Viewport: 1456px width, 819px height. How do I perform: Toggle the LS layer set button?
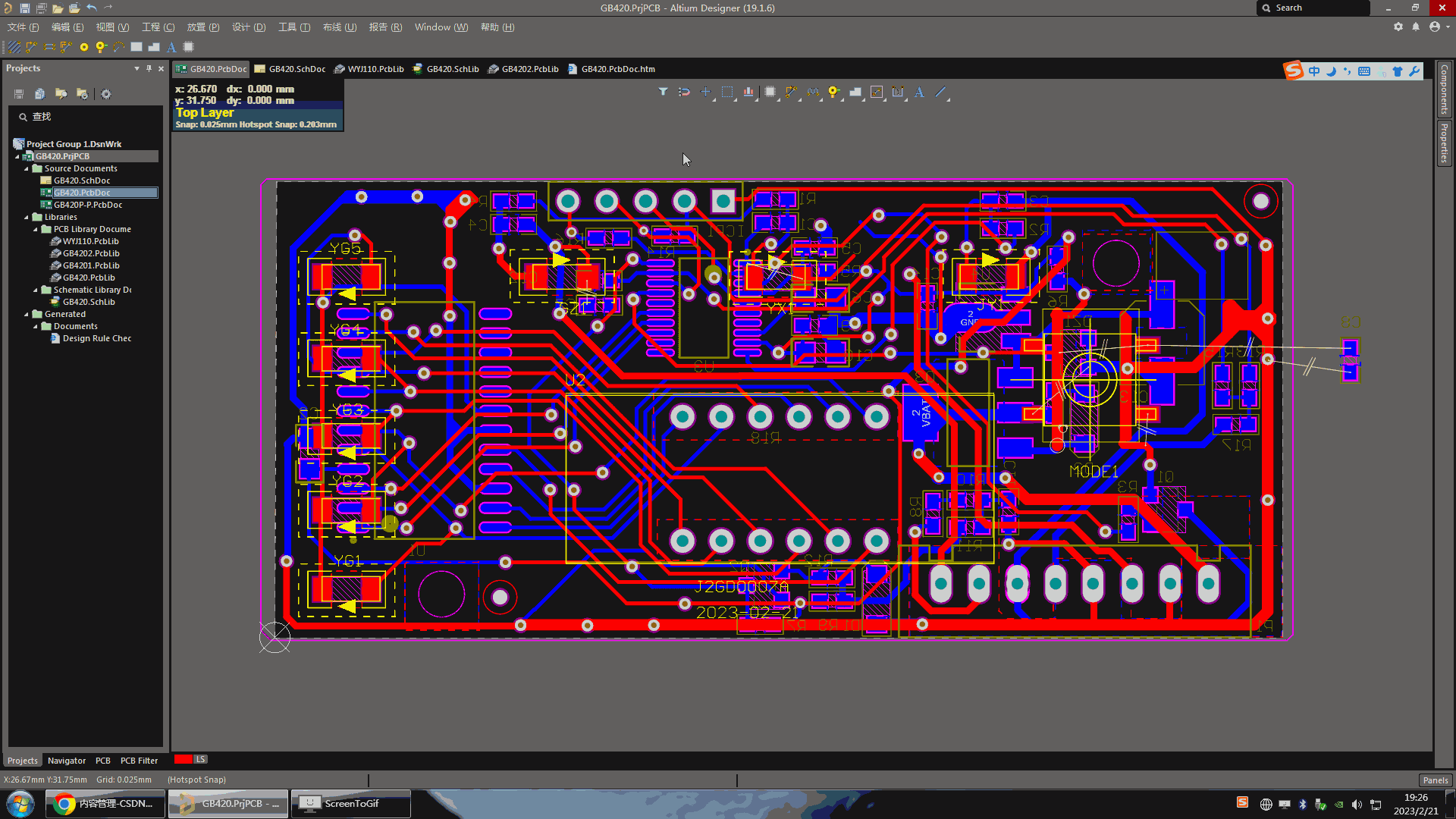(x=201, y=759)
